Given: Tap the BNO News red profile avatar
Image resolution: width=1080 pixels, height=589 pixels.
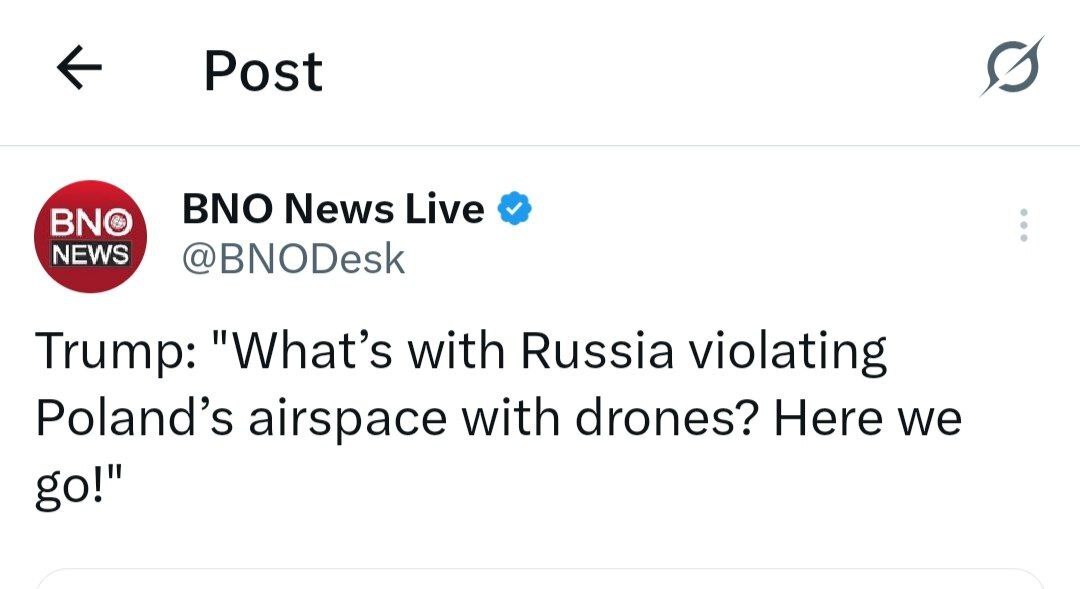Looking at the screenshot, I should pos(91,236).
